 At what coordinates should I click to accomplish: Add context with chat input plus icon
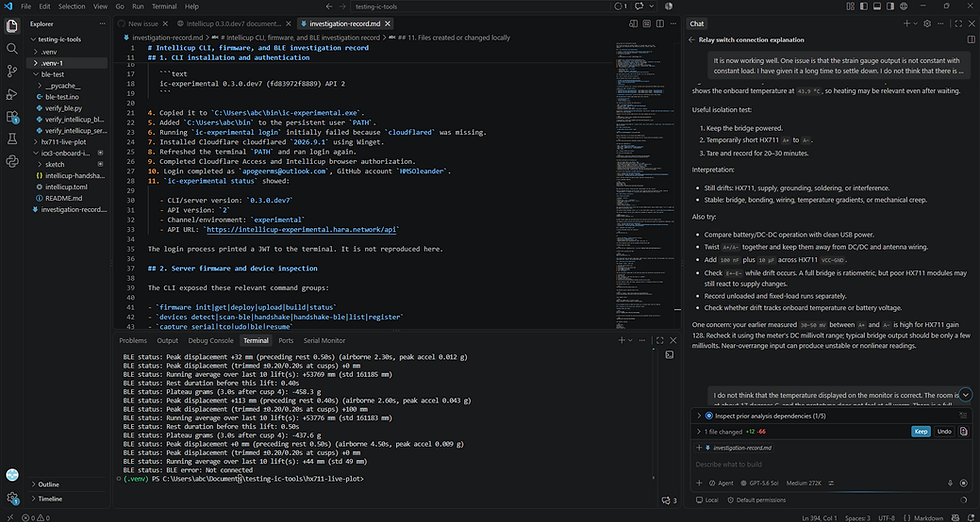pos(699,483)
